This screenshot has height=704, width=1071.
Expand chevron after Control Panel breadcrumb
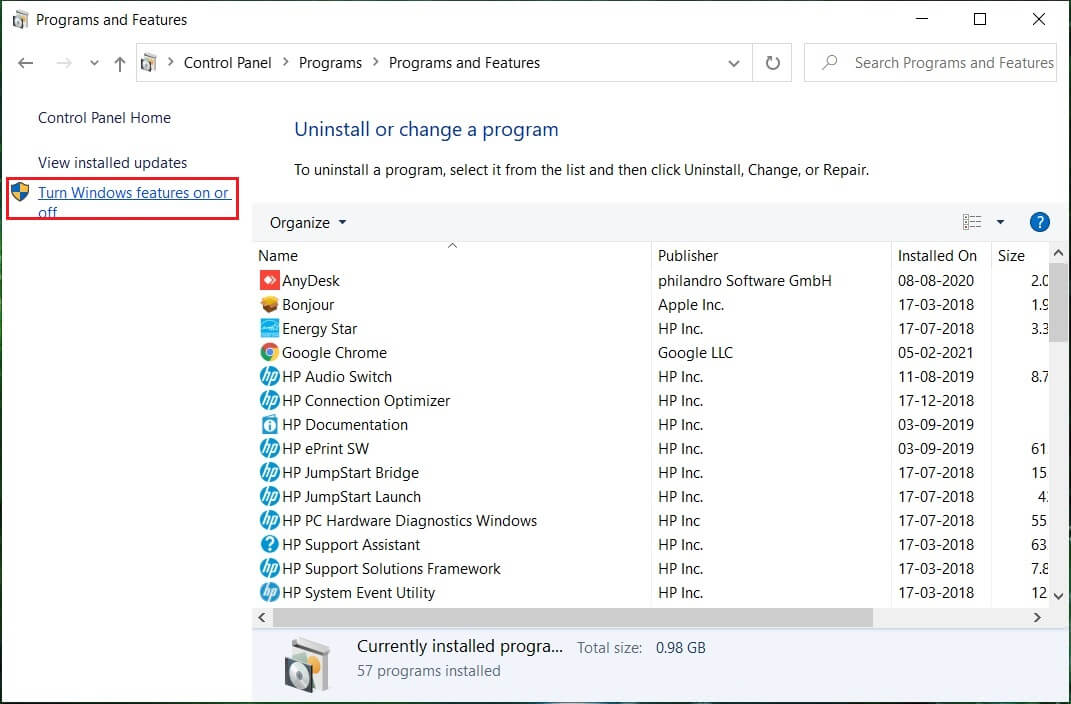pyautogui.click(x=285, y=62)
